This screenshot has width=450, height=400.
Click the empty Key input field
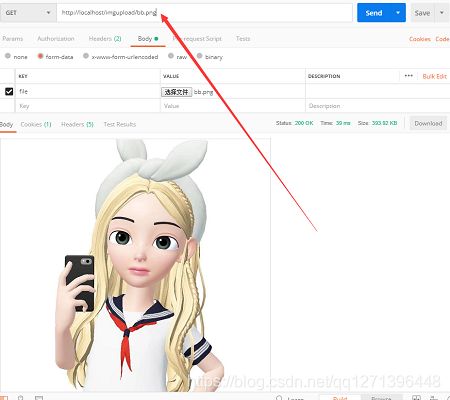[x=88, y=106]
